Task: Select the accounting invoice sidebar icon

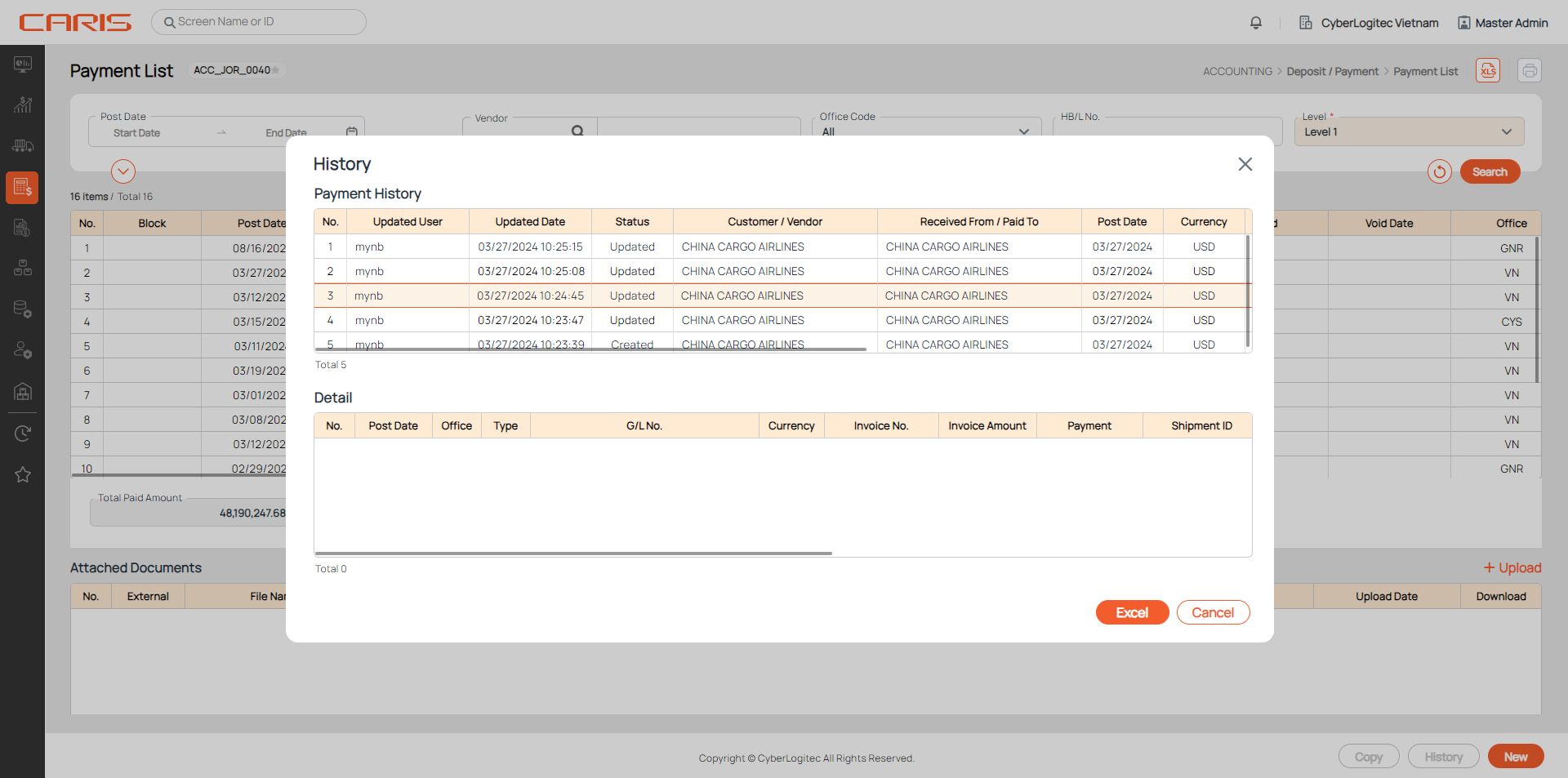Action: [x=23, y=188]
